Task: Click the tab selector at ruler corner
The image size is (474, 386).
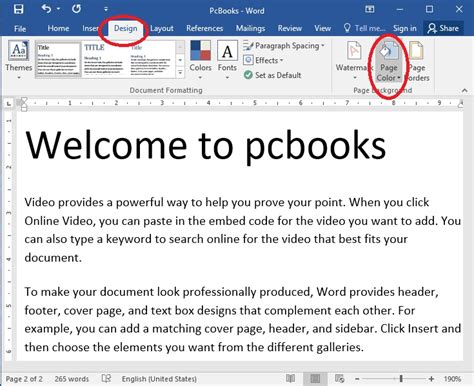Action: point(9,104)
